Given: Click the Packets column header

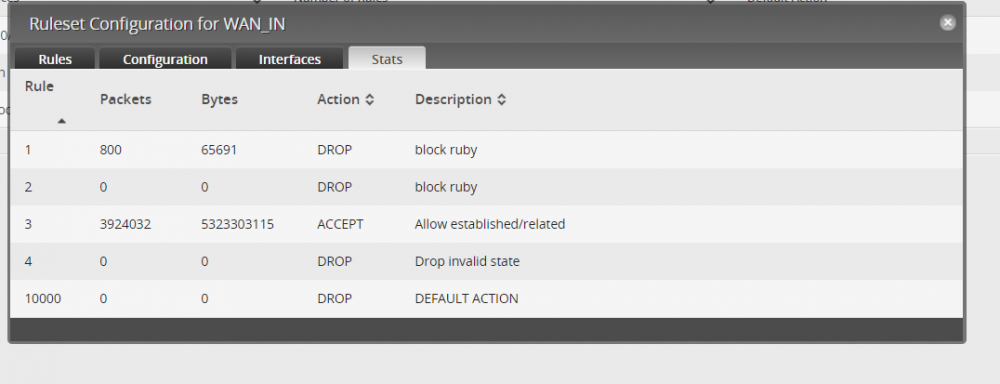Looking at the screenshot, I should pos(126,100).
